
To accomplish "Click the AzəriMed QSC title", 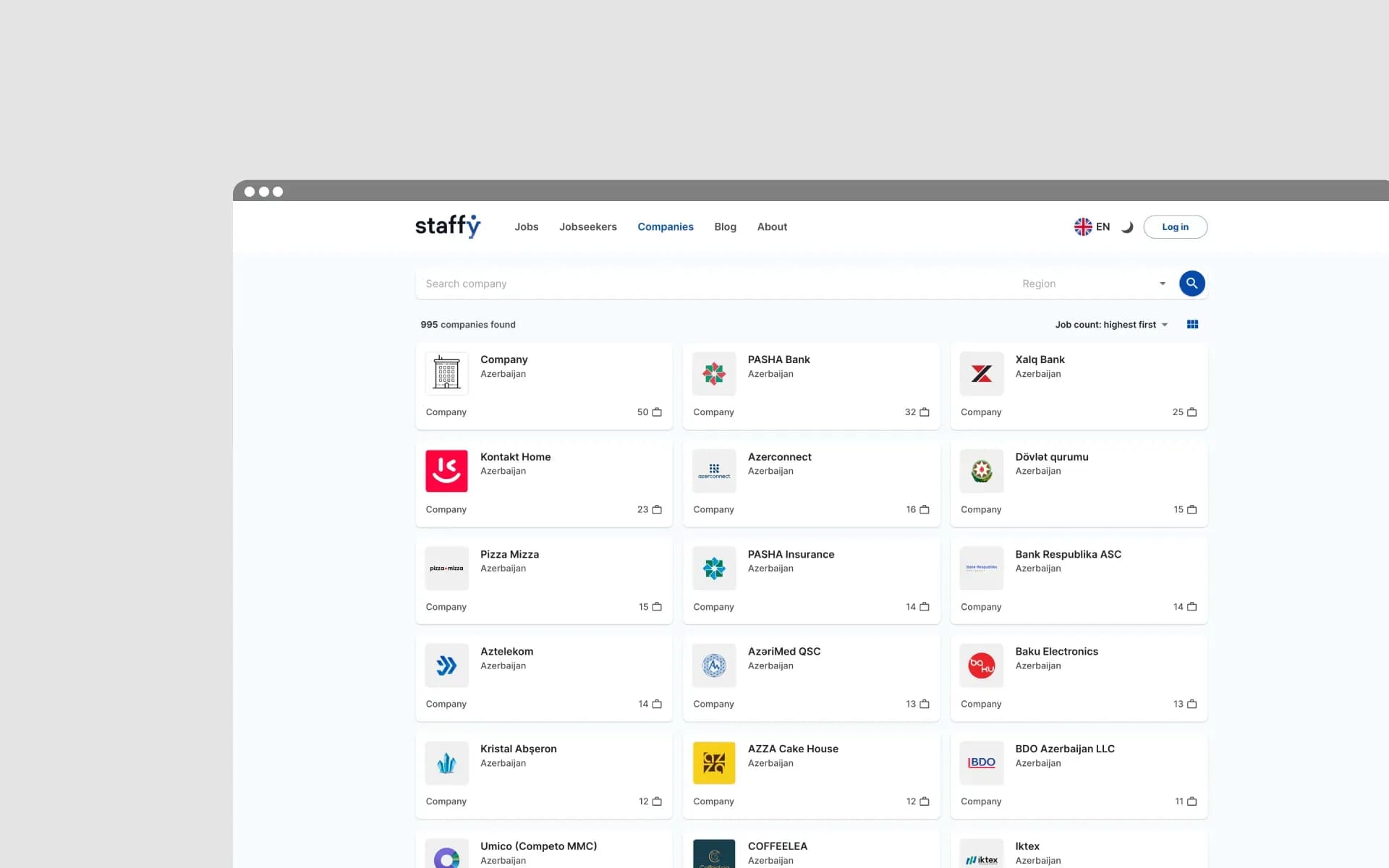I will pyautogui.click(x=784, y=652).
